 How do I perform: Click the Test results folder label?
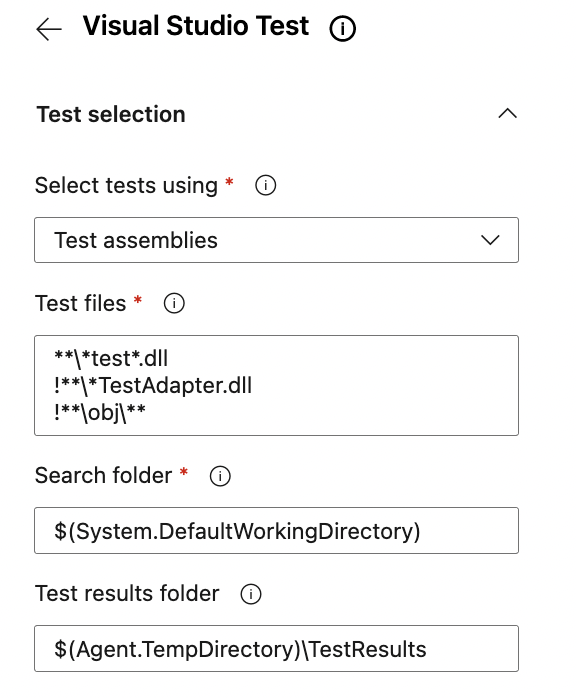click(x=127, y=593)
